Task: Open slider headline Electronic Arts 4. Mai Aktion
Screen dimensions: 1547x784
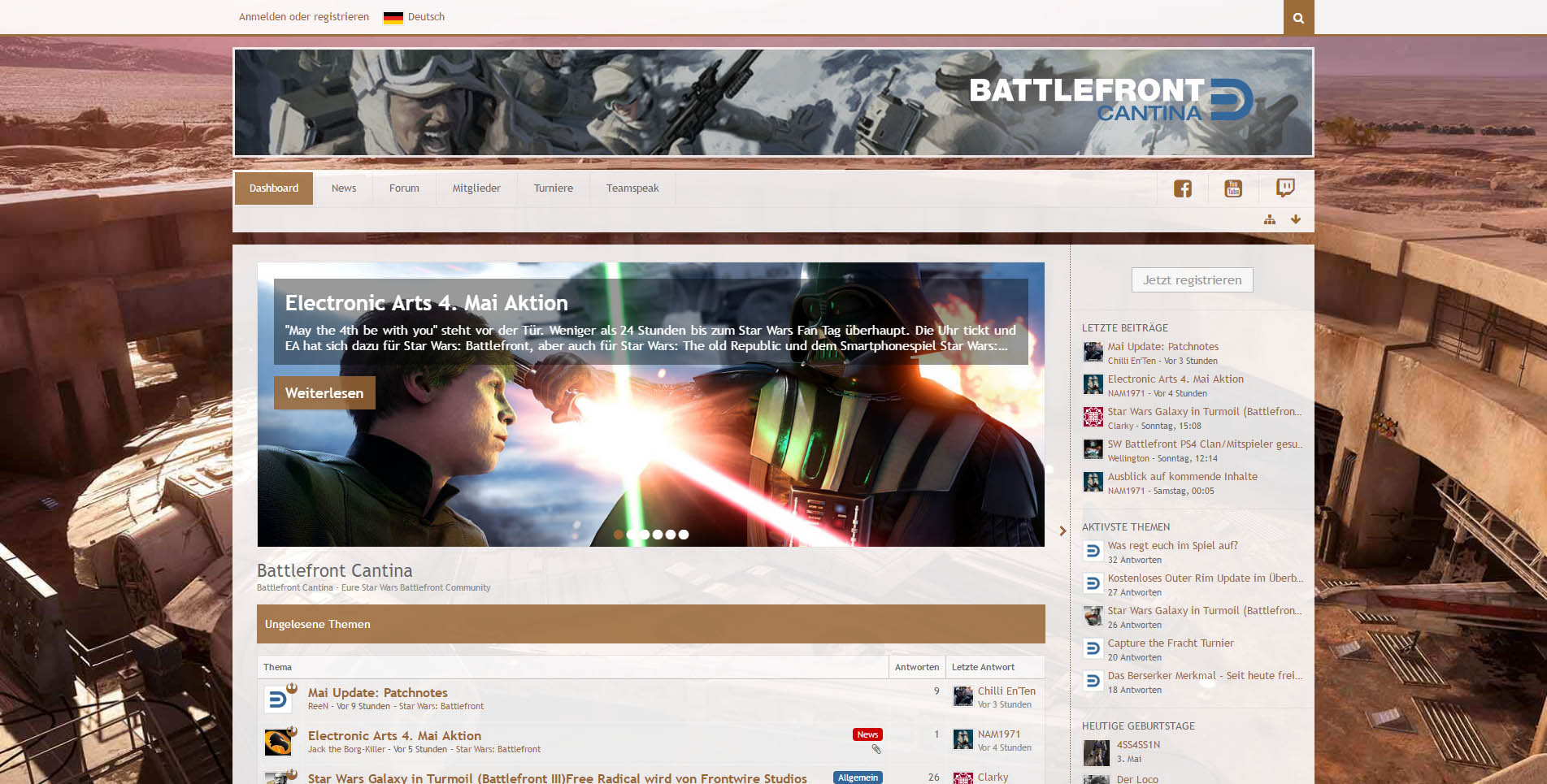Action: click(x=427, y=303)
